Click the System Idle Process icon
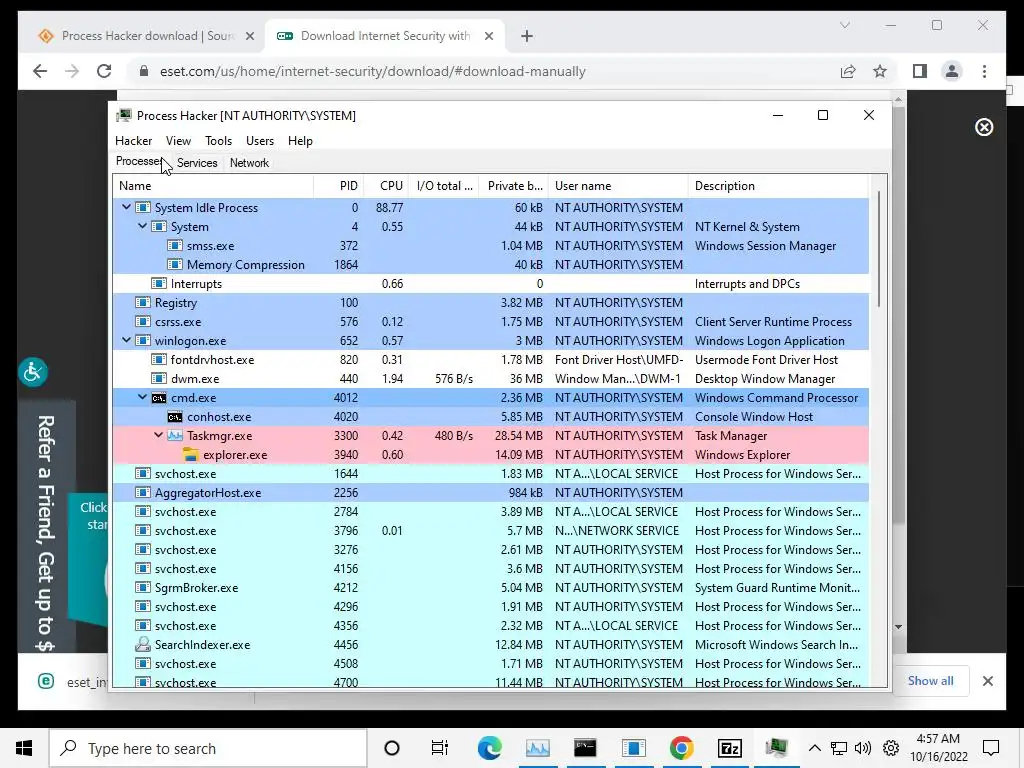1024x768 pixels. point(142,208)
